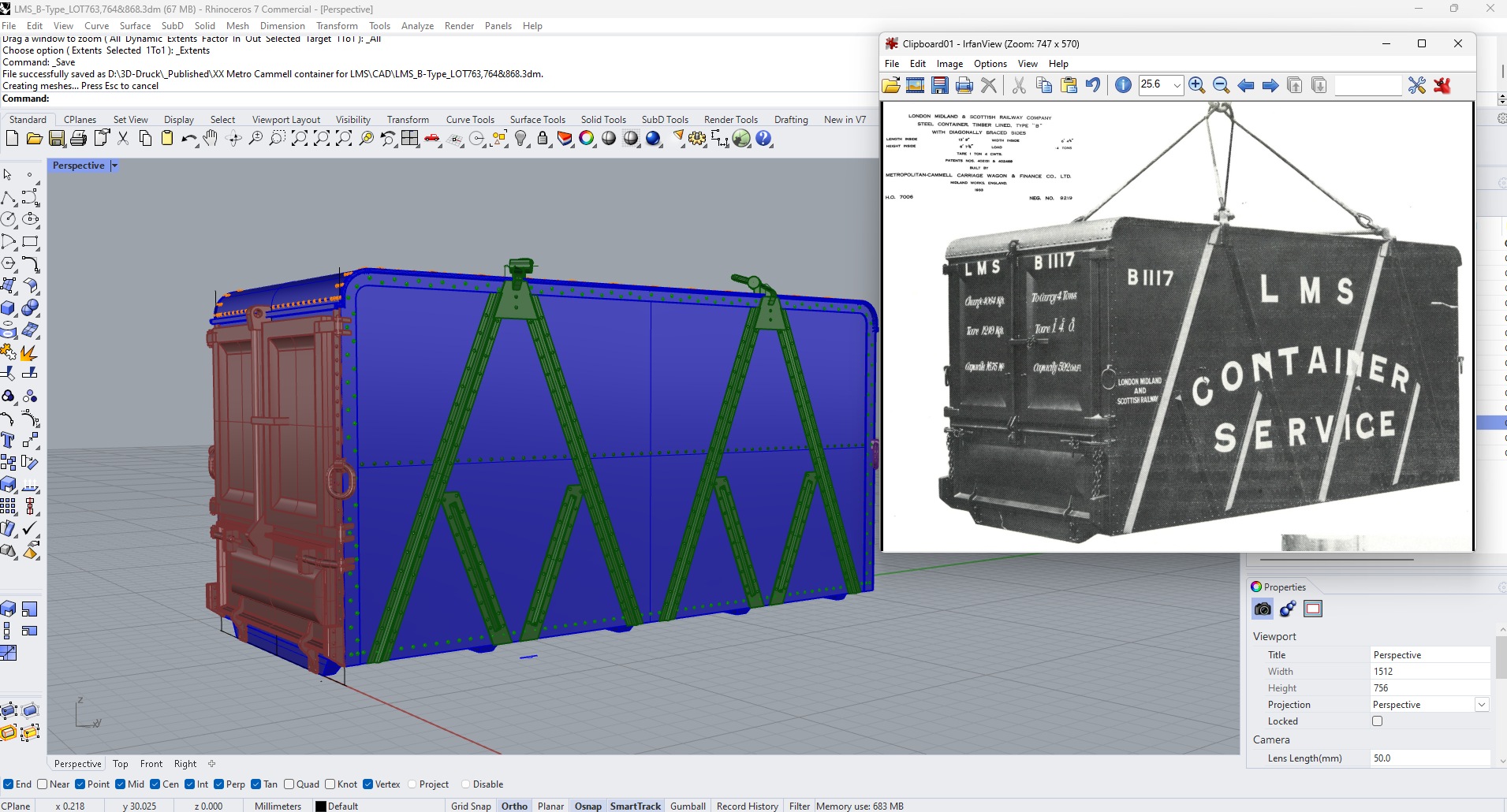The height and width of the screenshot is (812, 1507).
Task: Switch to the Solid Tools tab
Action: click(603, 119)
